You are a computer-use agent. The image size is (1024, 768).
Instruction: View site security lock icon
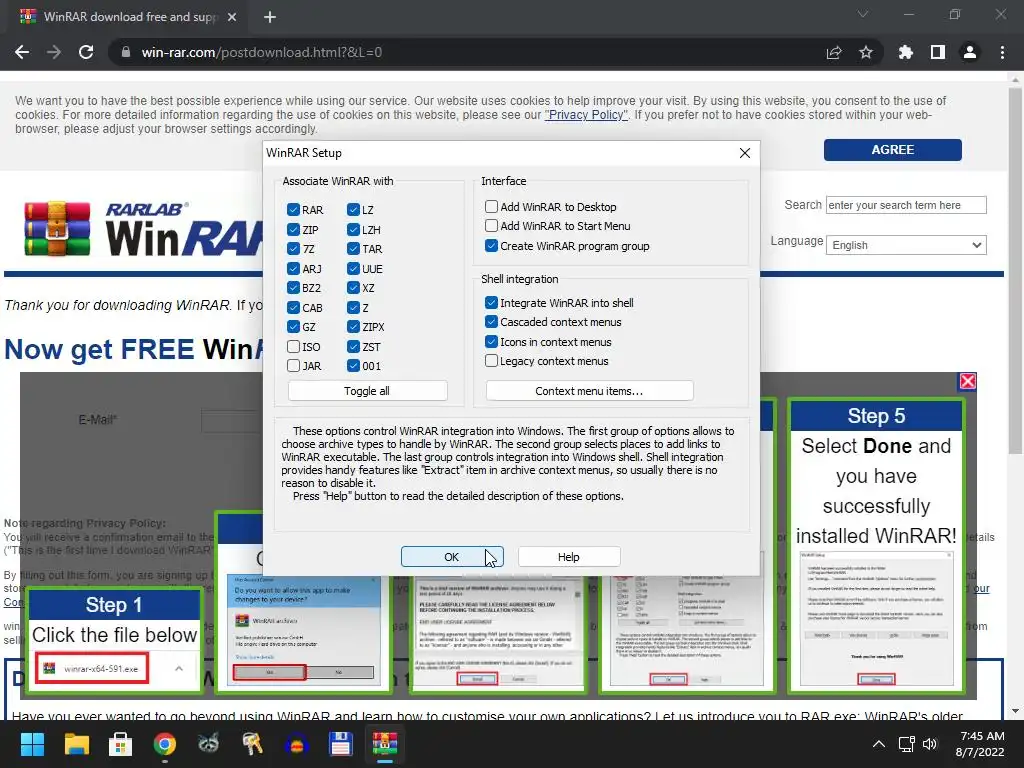click(x=126, y=52)
